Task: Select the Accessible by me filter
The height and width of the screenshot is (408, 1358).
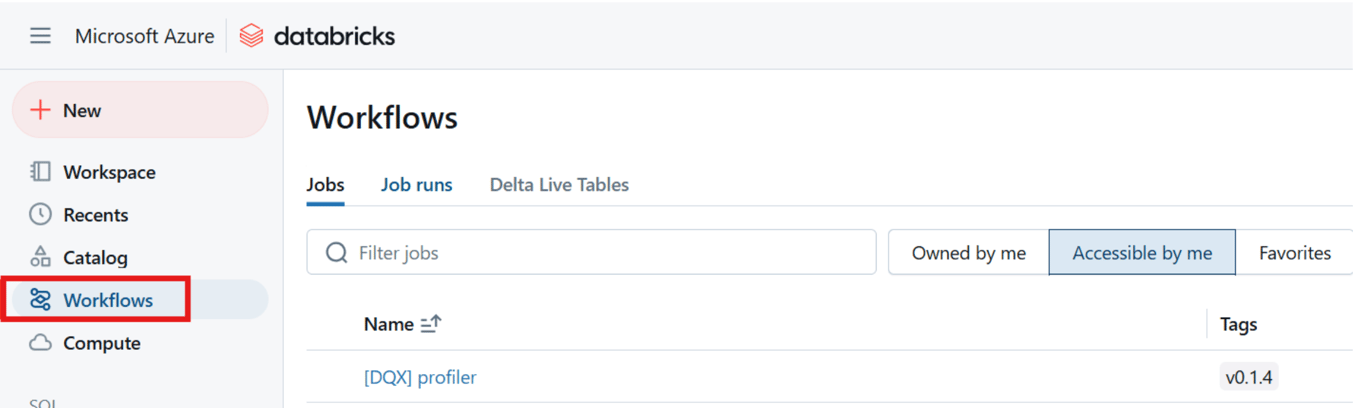Action: 1142,253
